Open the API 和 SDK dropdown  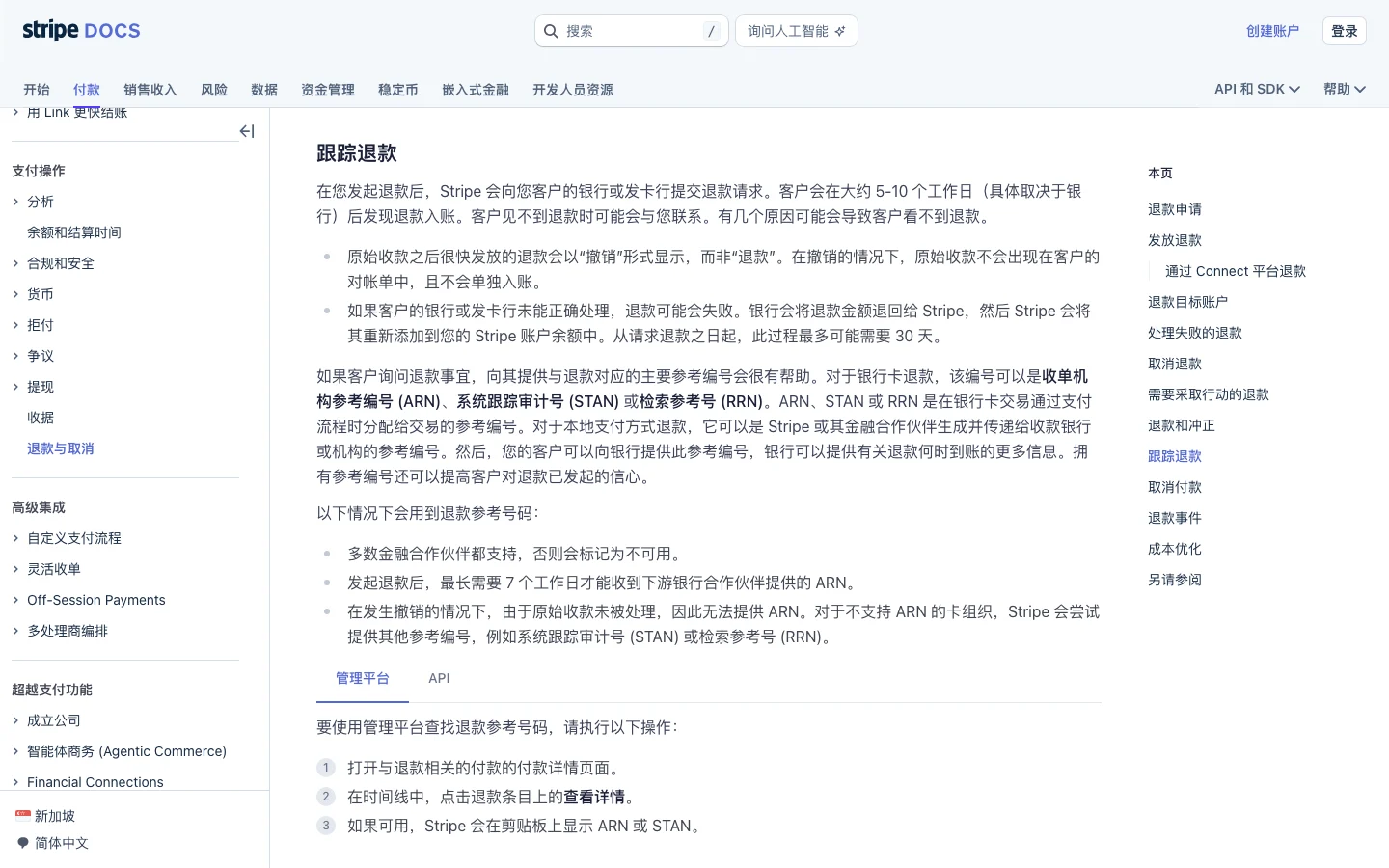1257,89
